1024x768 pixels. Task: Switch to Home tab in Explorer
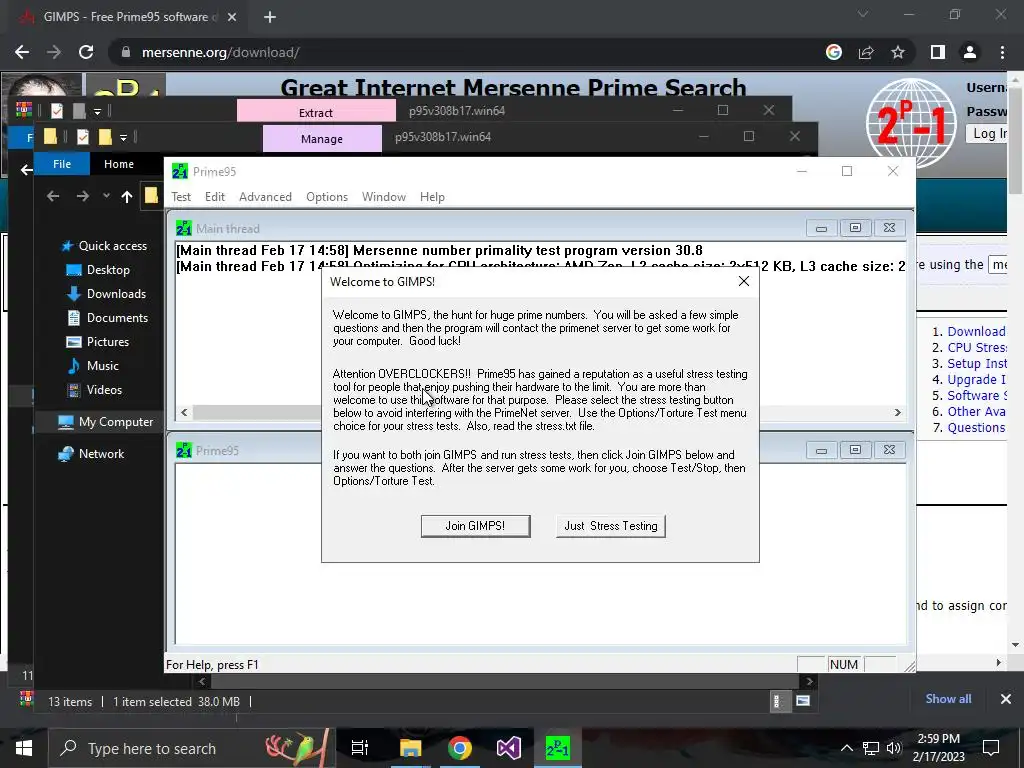[x=119, y=164]
